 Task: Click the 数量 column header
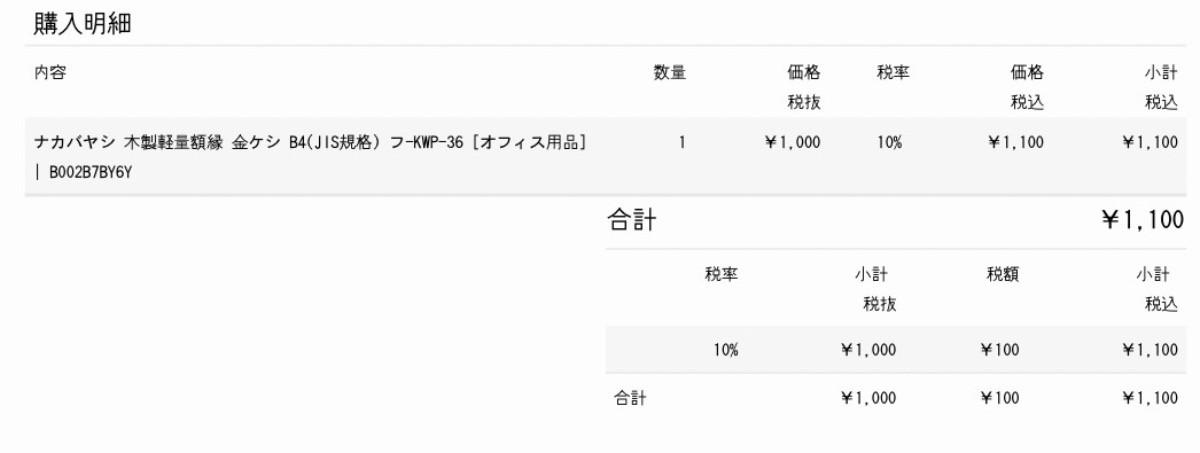click(670, 72)
